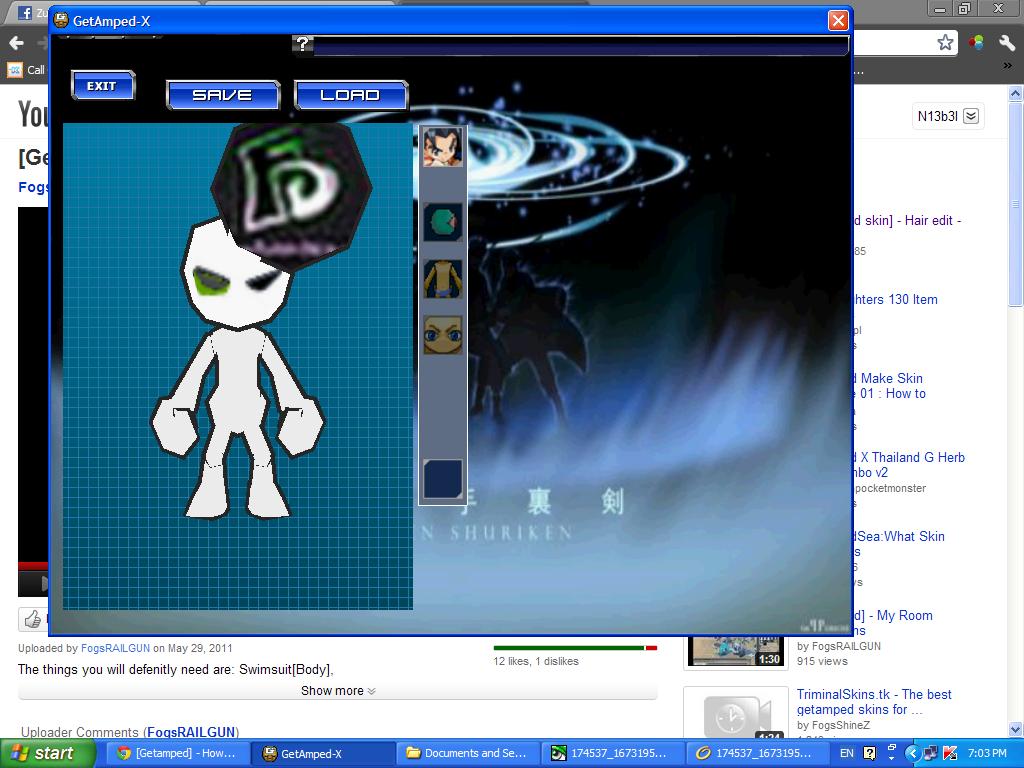Open the 'Sea:What Skin' related video link
The height and width of the screenshot is (768, 1024).
point(900,536)
